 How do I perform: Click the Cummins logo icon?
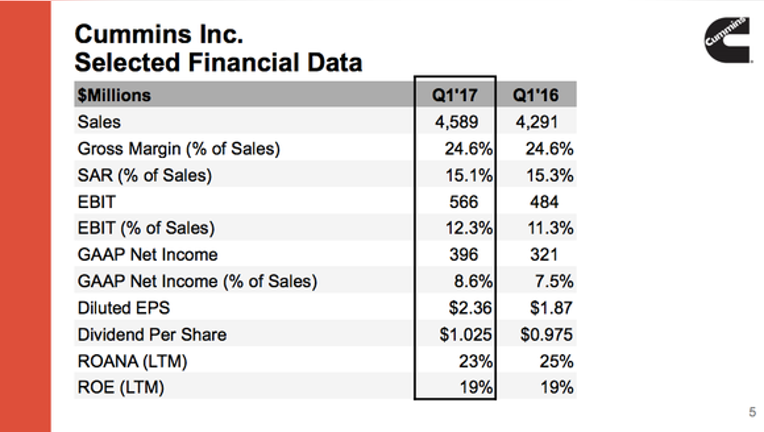(x=727, y=40)
